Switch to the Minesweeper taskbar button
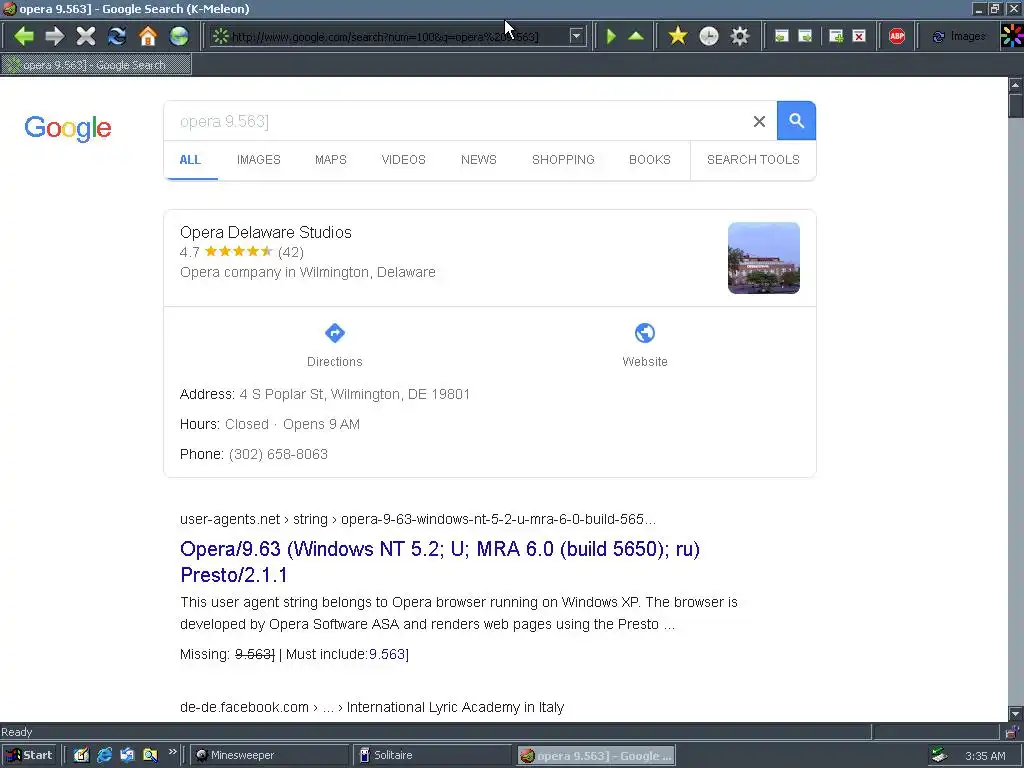1024x768 pixels. pos(270,756)
